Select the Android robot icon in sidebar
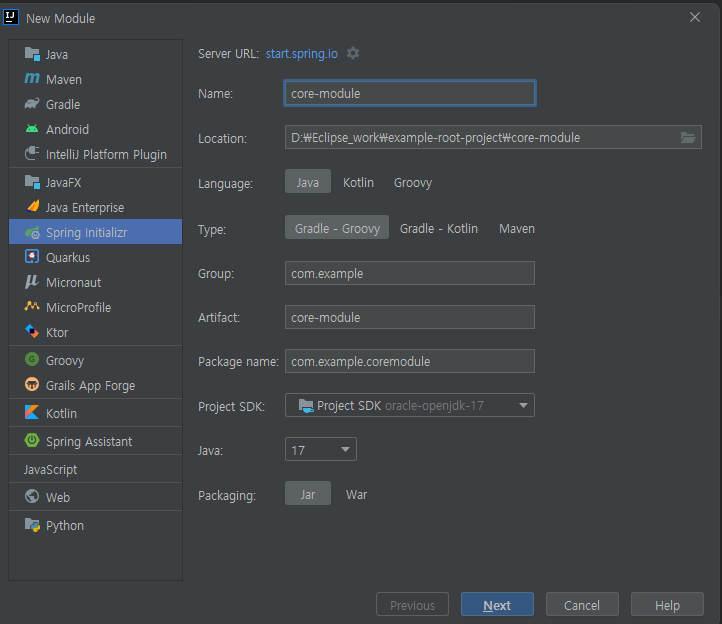The image size is (722, 624). click(x=32, y=129)
